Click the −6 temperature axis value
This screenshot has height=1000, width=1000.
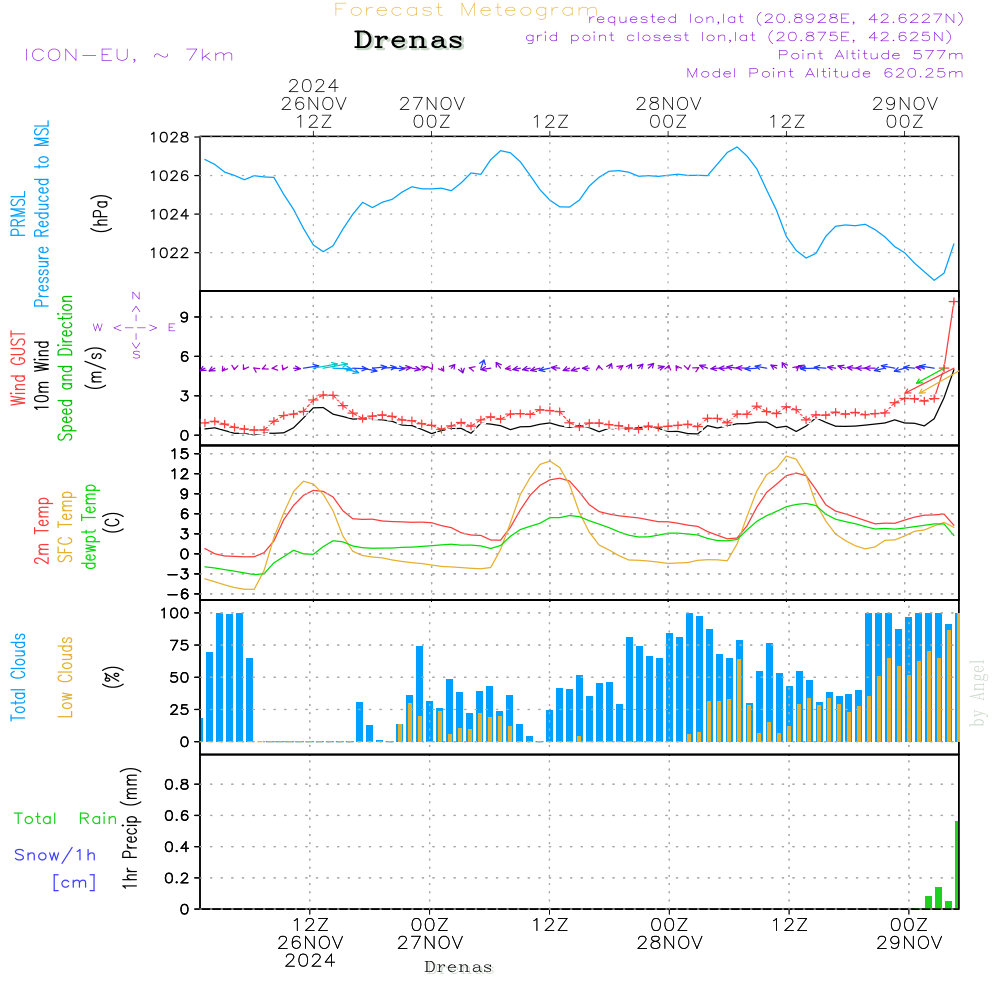pyautogui.click(x=176, y=594)
